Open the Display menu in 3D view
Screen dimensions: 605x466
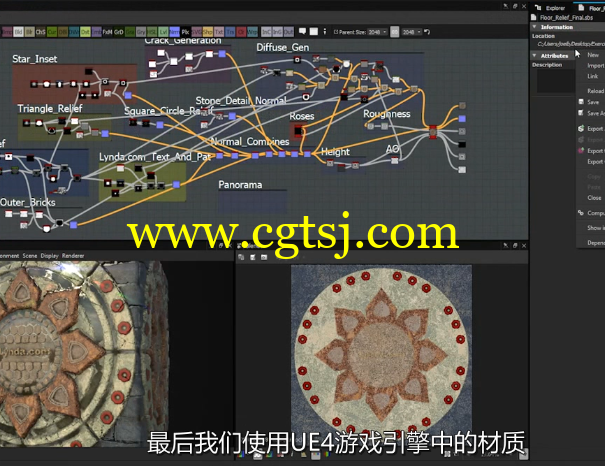coord(49,256)
